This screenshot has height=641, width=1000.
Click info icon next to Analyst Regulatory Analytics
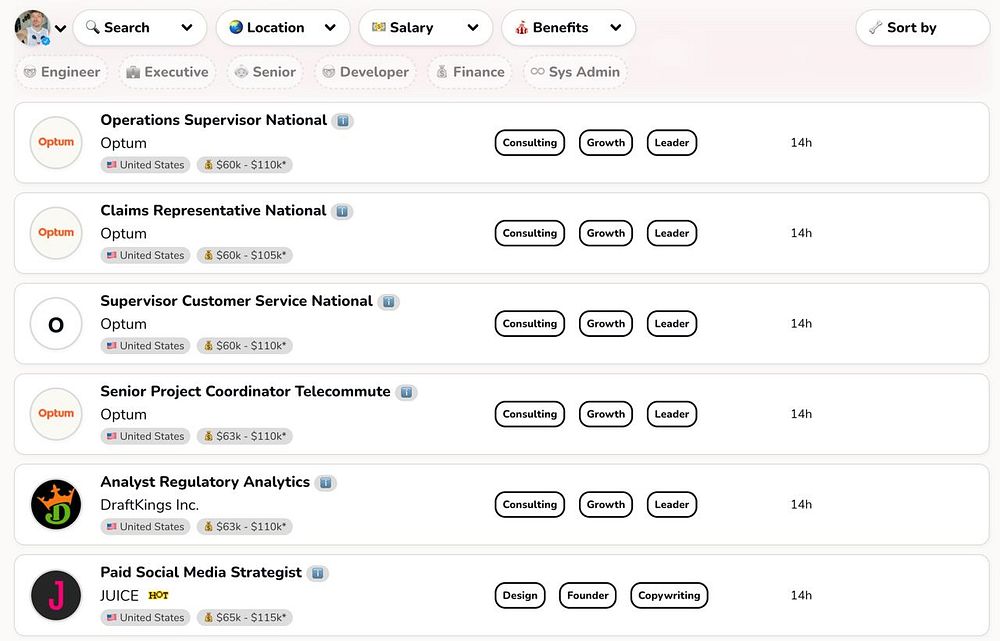point(325,483)
